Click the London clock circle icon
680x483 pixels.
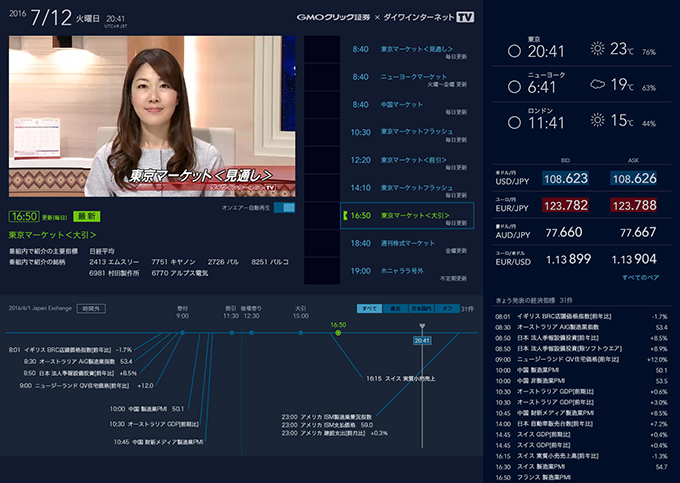pos(514,122)
